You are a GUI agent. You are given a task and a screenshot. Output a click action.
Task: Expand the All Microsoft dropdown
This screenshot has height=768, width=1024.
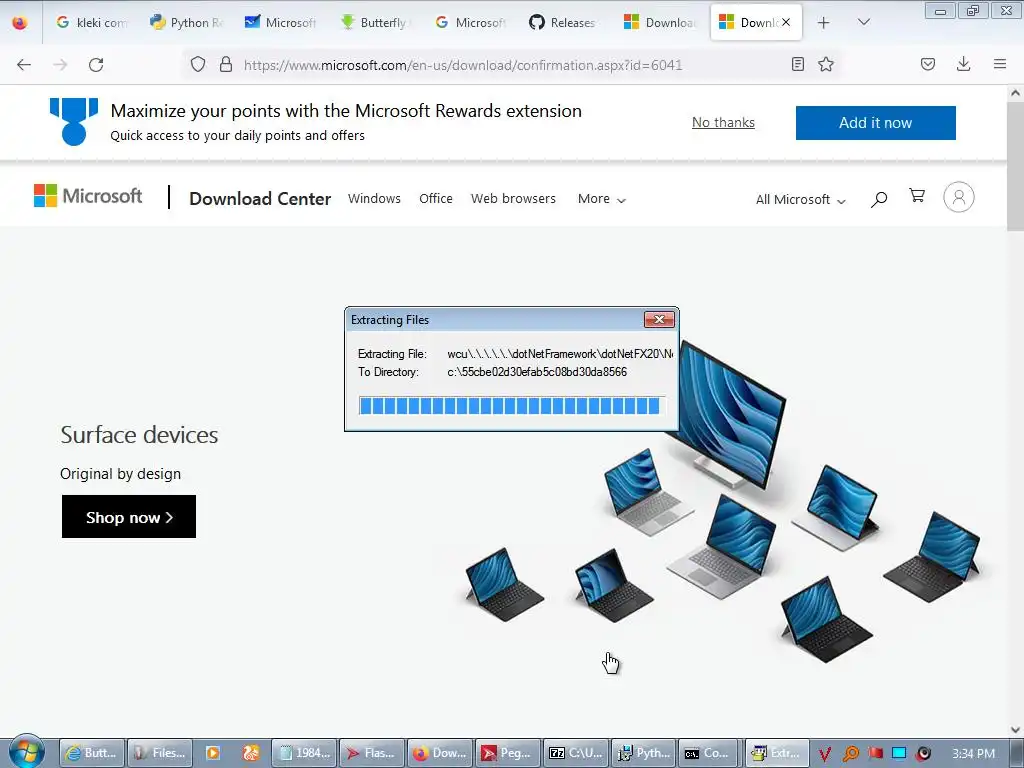[801, 199]
